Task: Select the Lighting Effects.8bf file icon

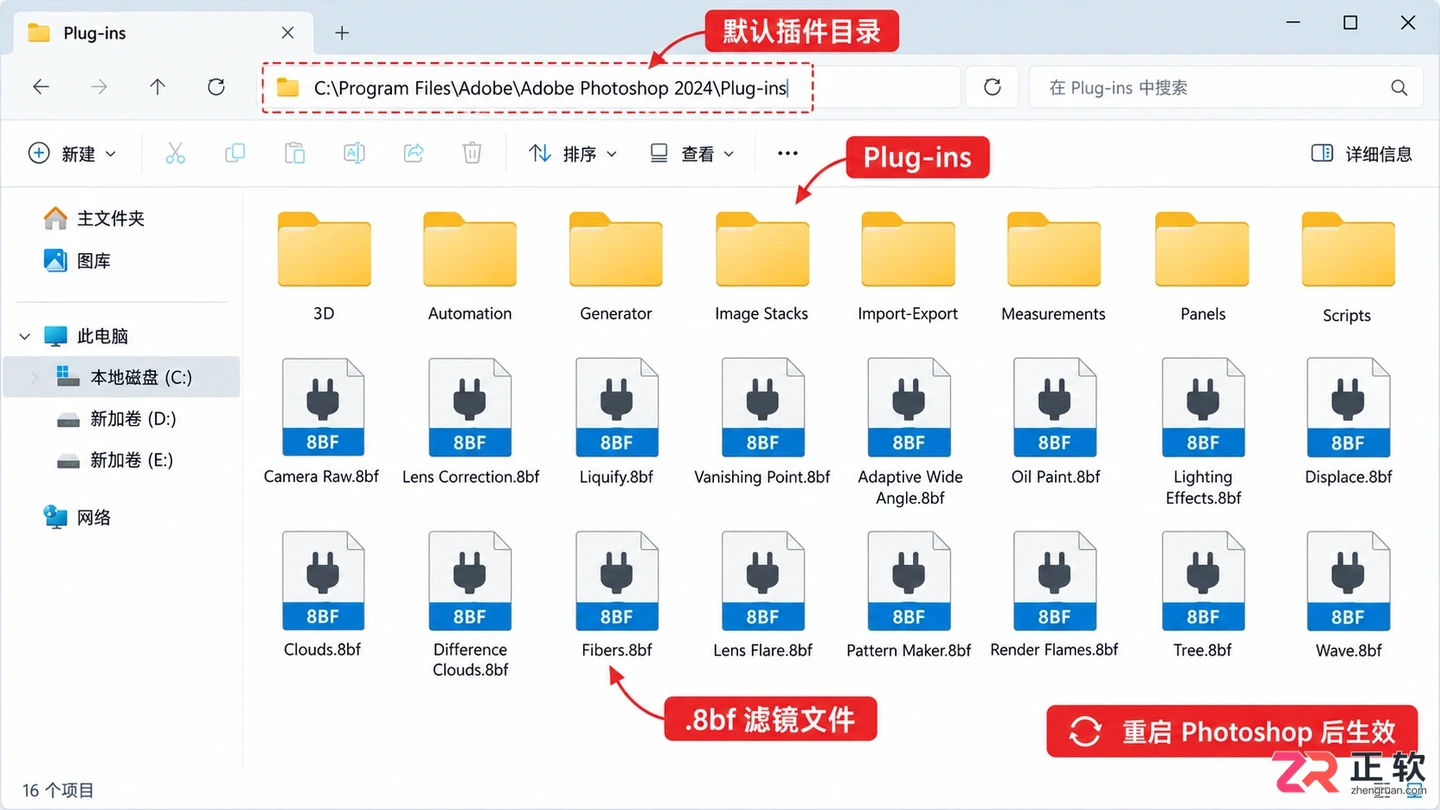Action: (1203, 408)
